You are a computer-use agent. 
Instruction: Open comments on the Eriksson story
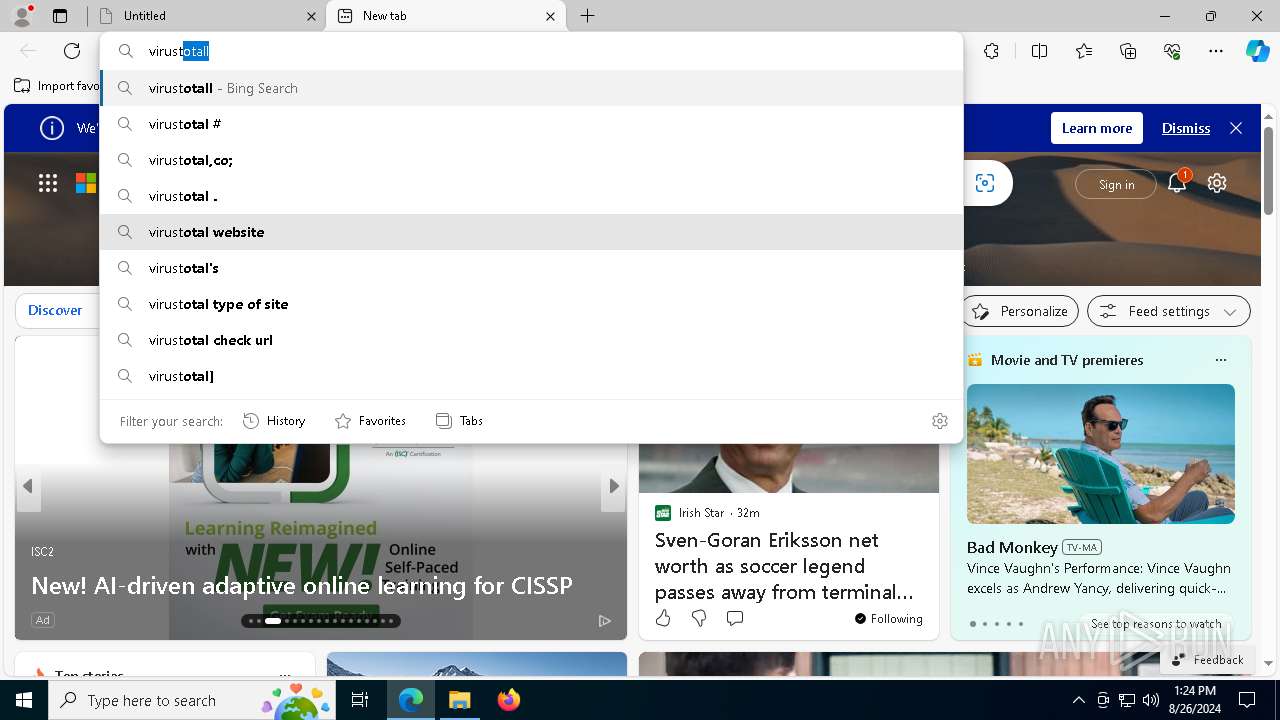[735, 618]
